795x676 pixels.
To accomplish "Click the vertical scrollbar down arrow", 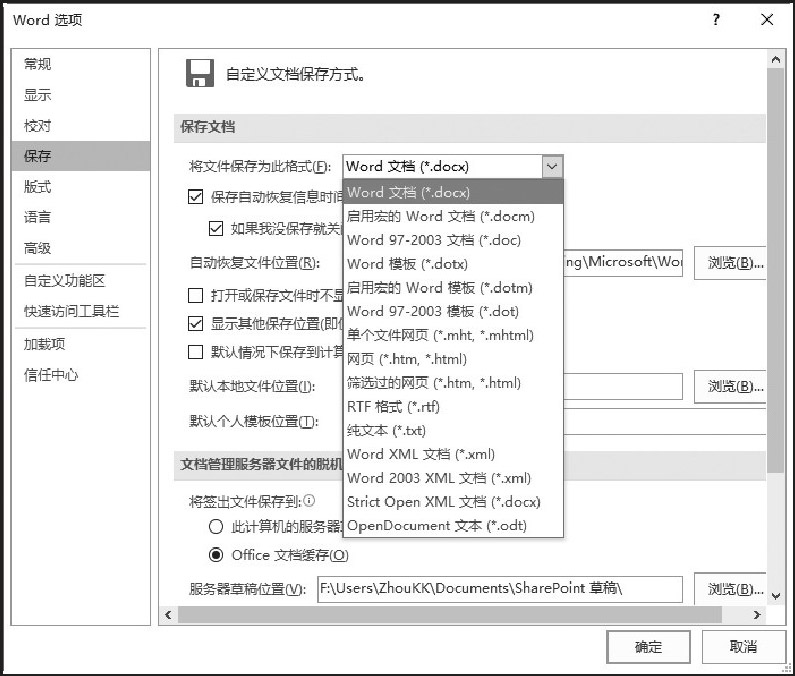I will (x=776, y=596).
